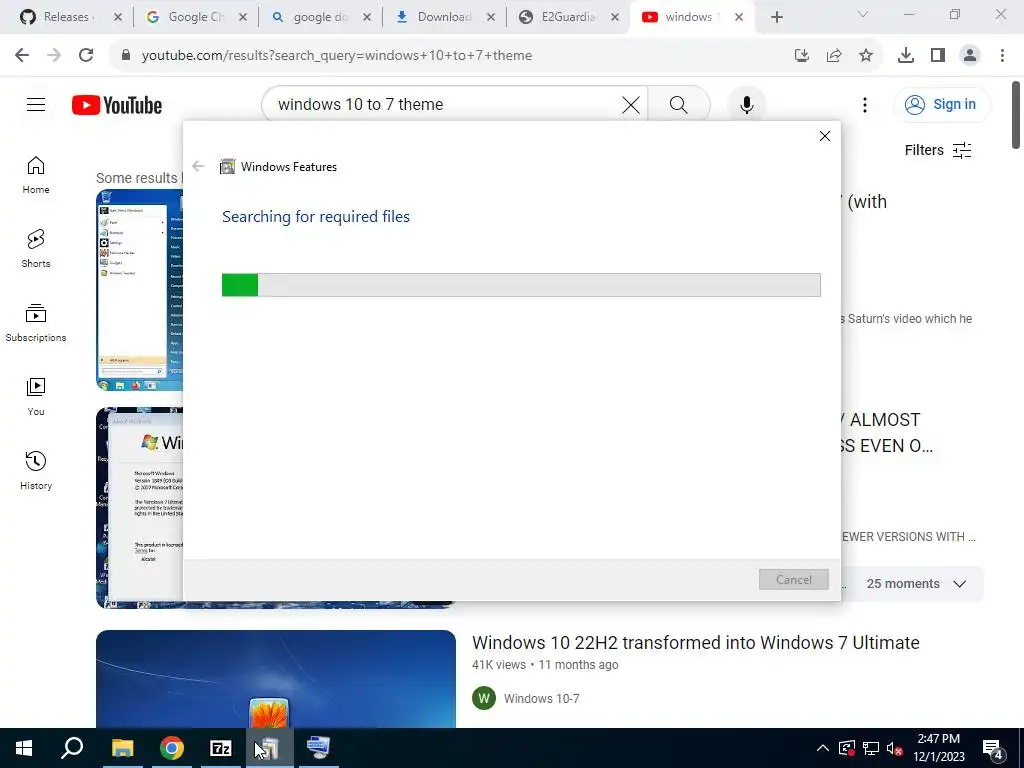
Task: Clear the YouTube search query with X
Action: click(631, 104)
